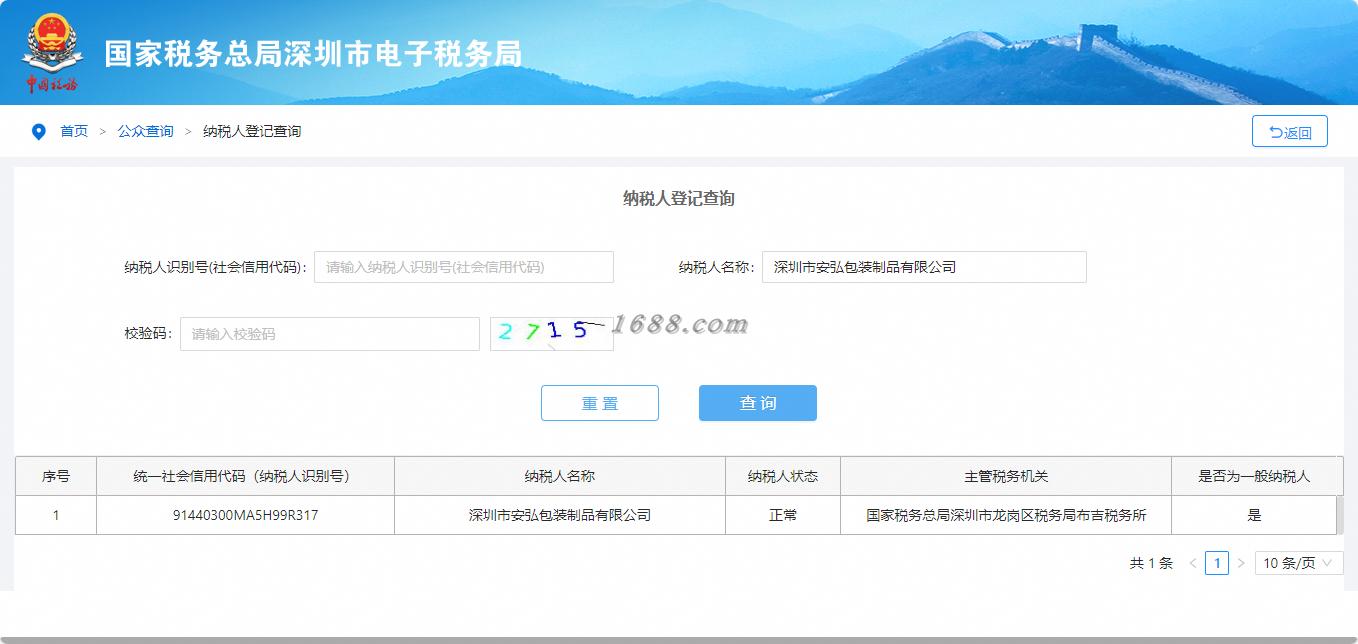Select 深圳市安弘包装制品有限公司 table cell
Viewport: 1358px width, 644px height.
click(560, 515)
